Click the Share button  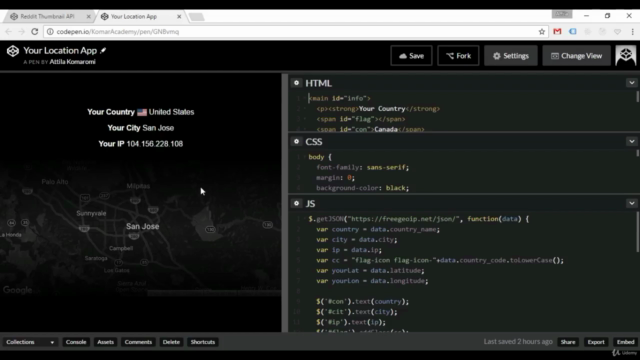(x=568, y=342)
